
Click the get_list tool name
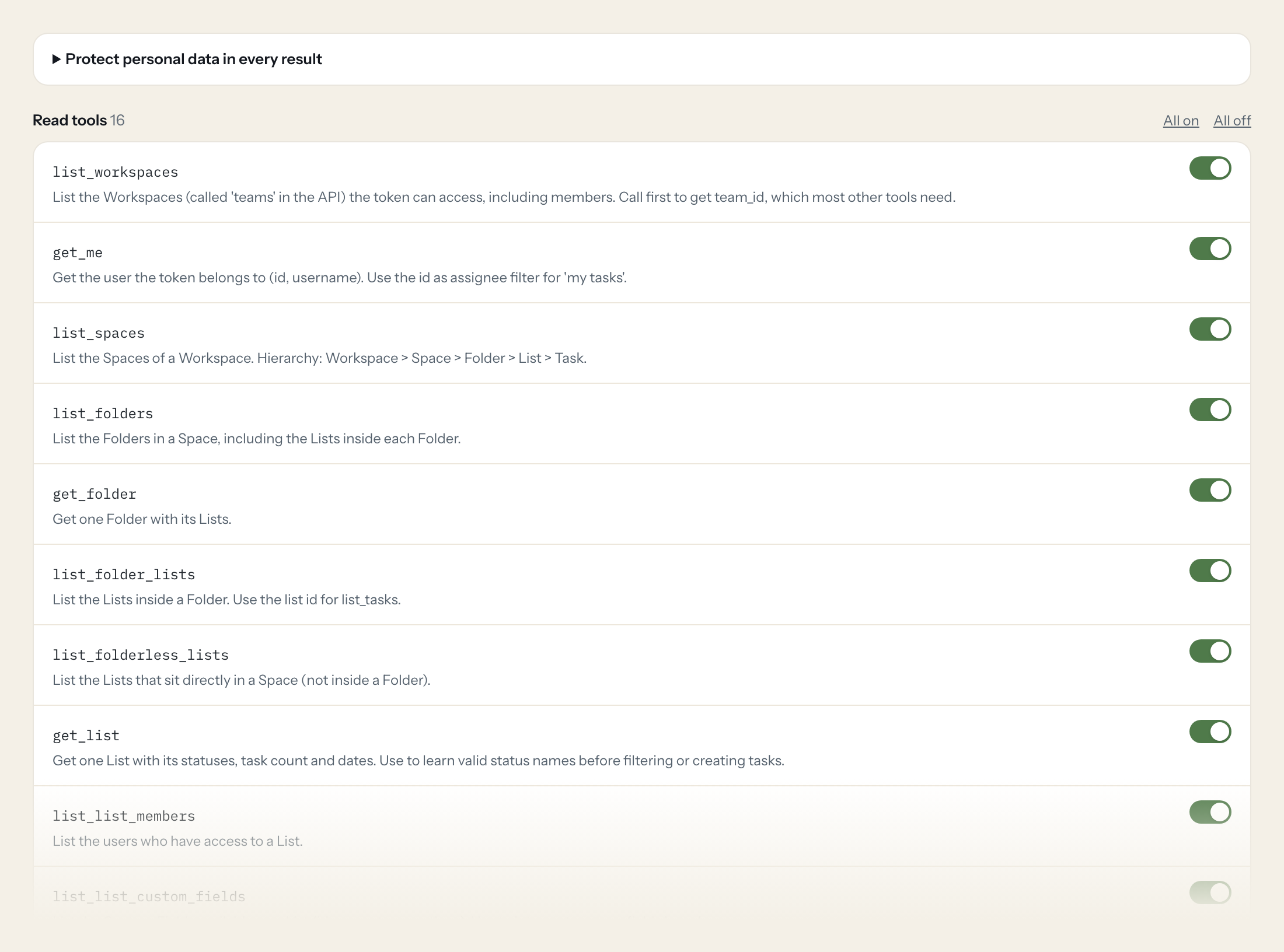click(x=86, y=736)
